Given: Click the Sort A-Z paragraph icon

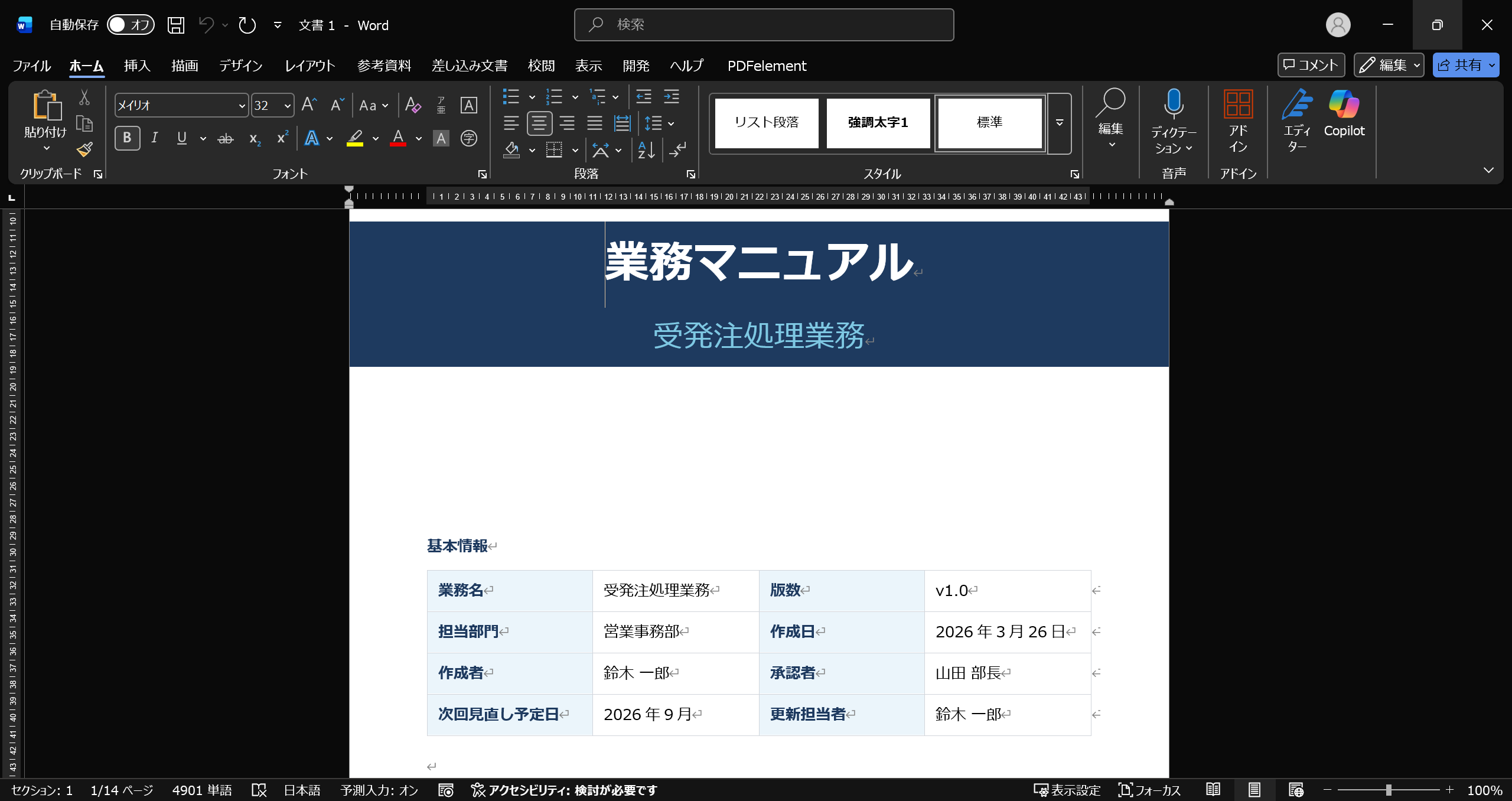Looking at the screenshot, I should [646, 150].
